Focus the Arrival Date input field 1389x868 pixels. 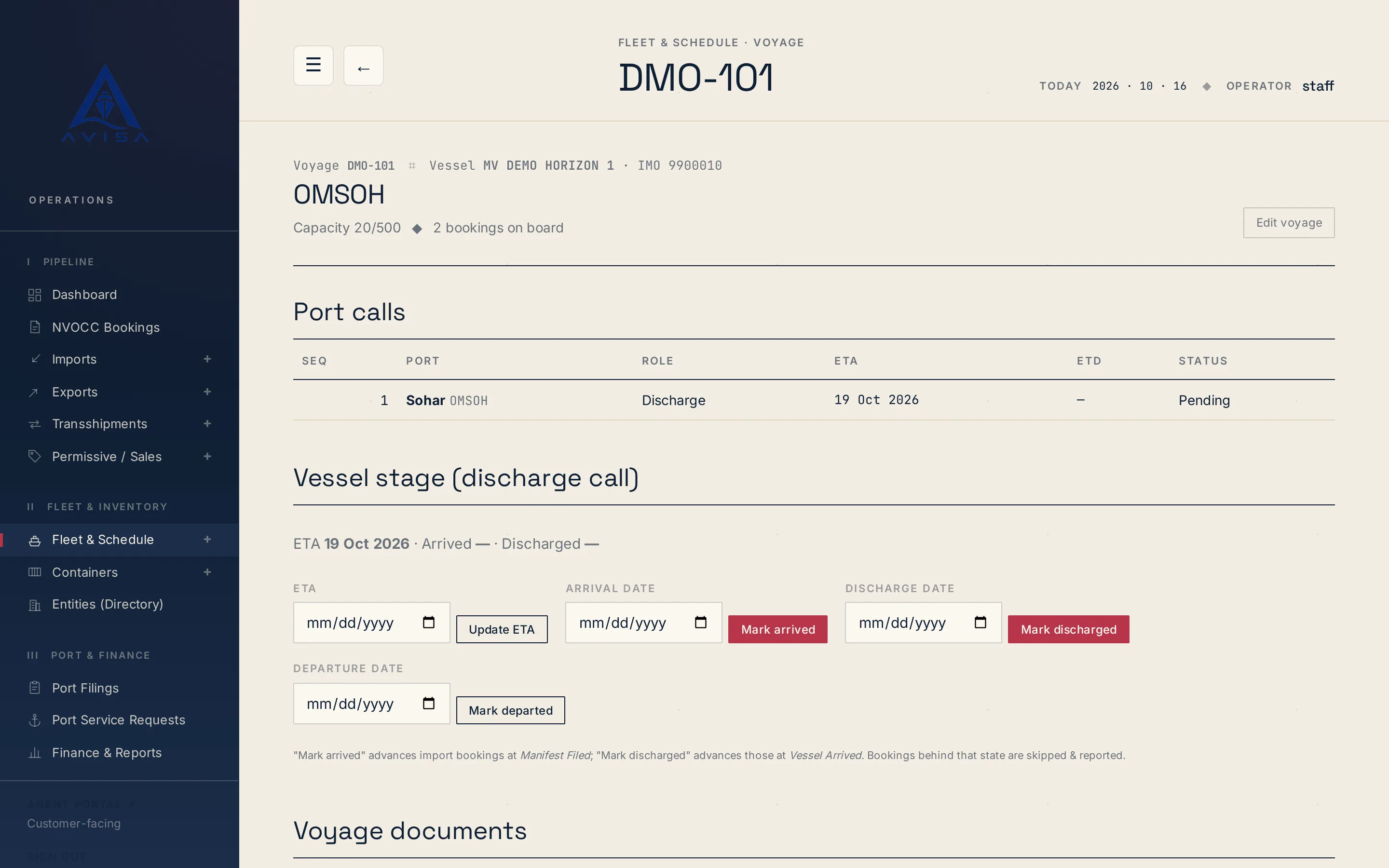click(643, 622)
